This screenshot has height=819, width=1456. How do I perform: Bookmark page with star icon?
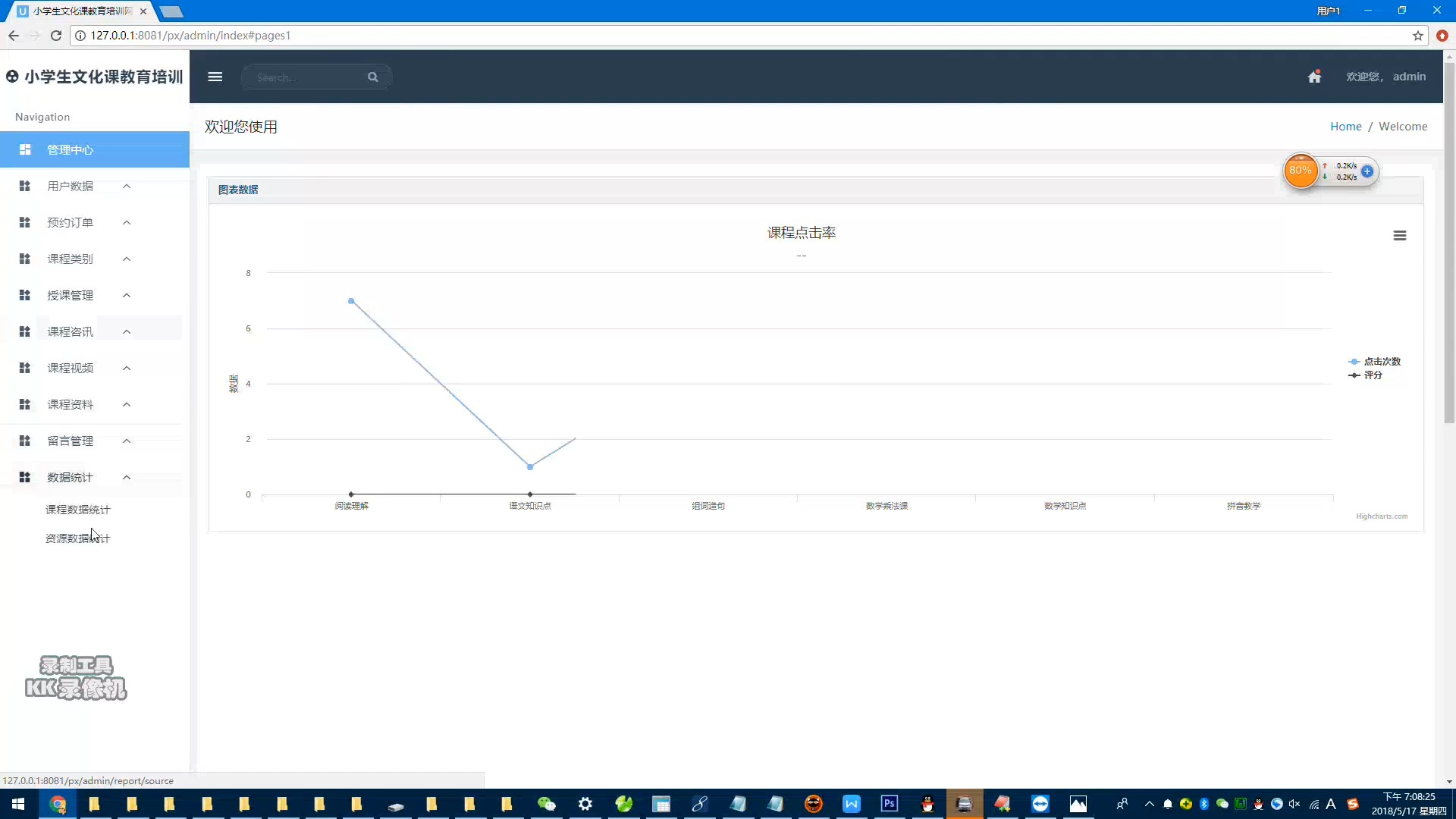pos(1418,36)
